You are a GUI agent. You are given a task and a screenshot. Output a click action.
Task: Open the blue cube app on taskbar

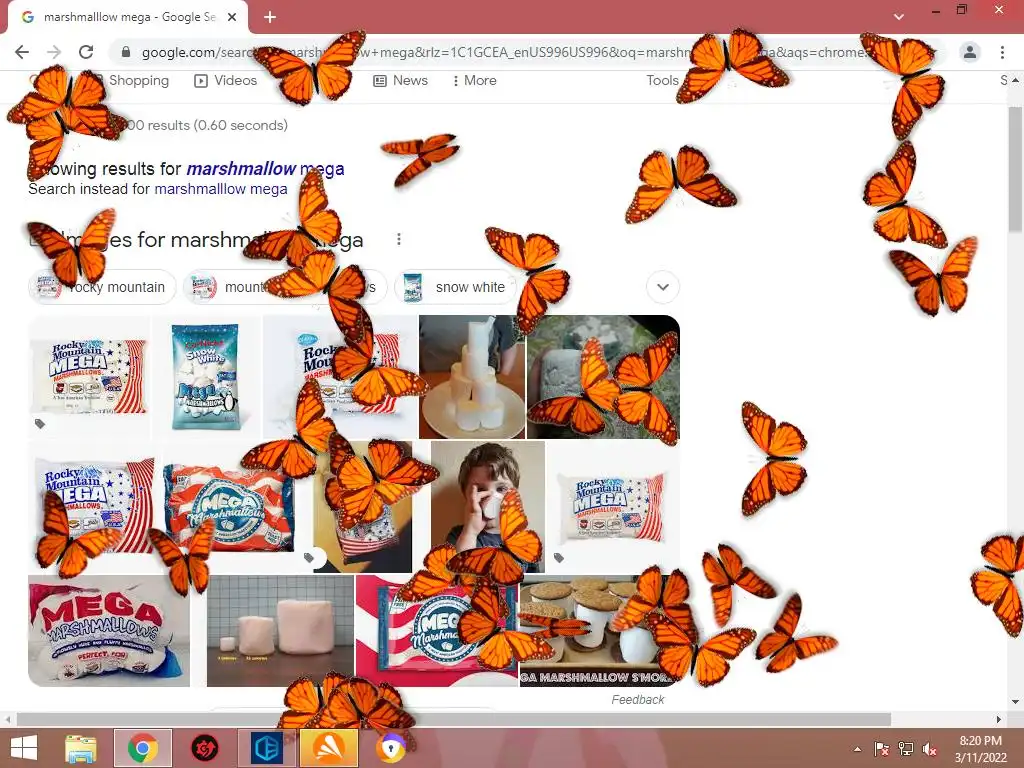(266, 748)
